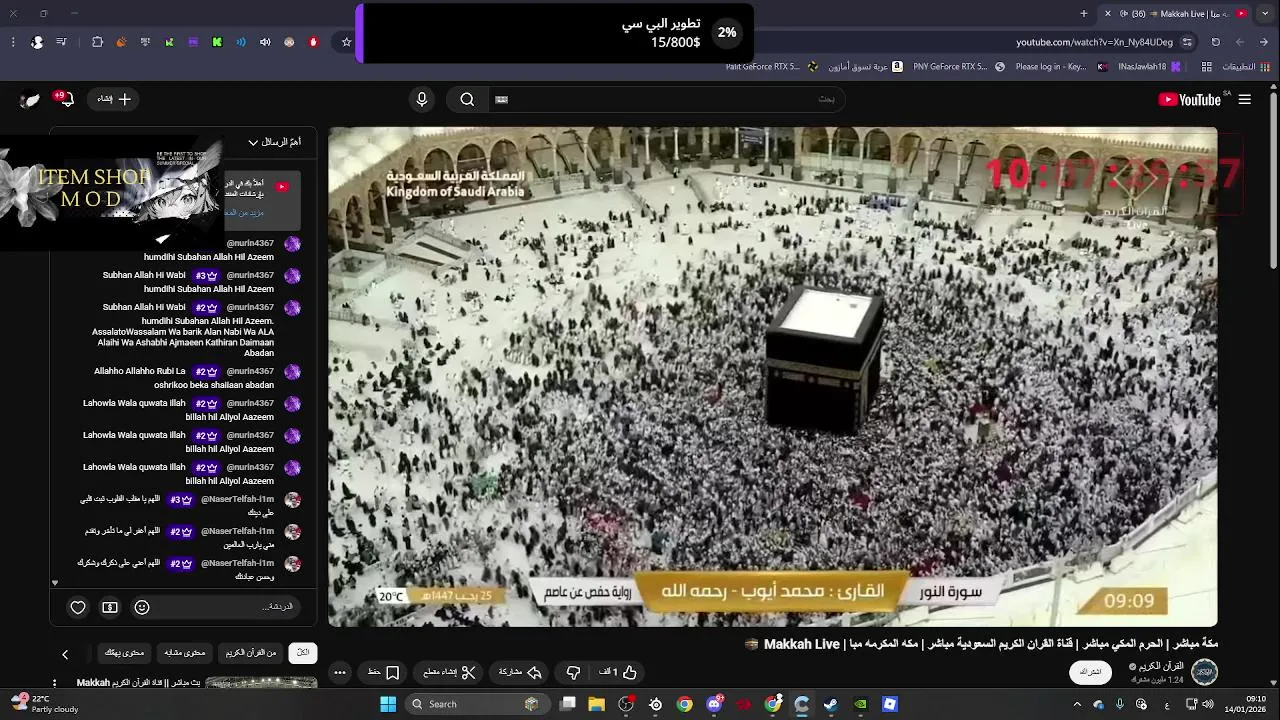Show more filter chips with the arrow
This screenshot has height=720, width=1280.
click(65, 654)
